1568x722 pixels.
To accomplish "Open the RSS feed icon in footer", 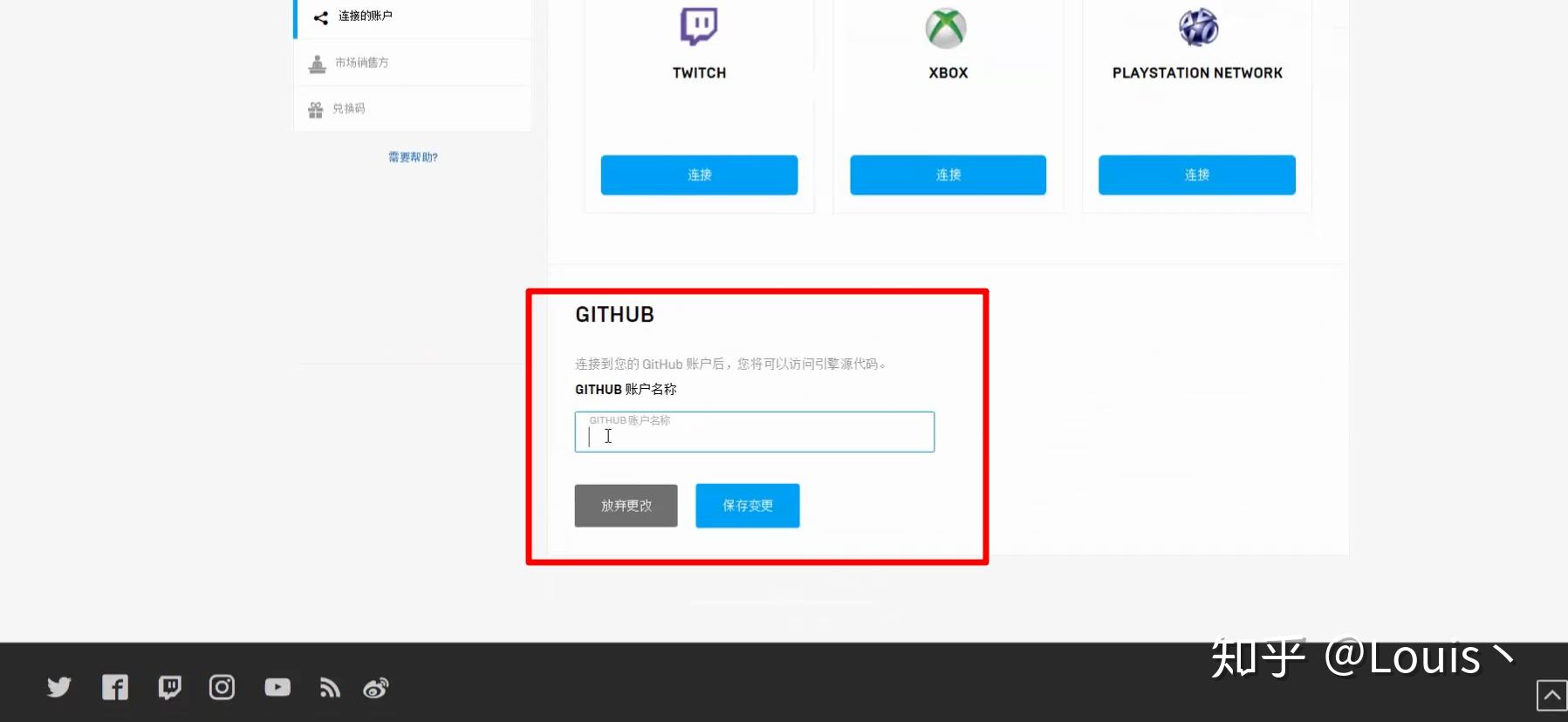I will point(330,688).
